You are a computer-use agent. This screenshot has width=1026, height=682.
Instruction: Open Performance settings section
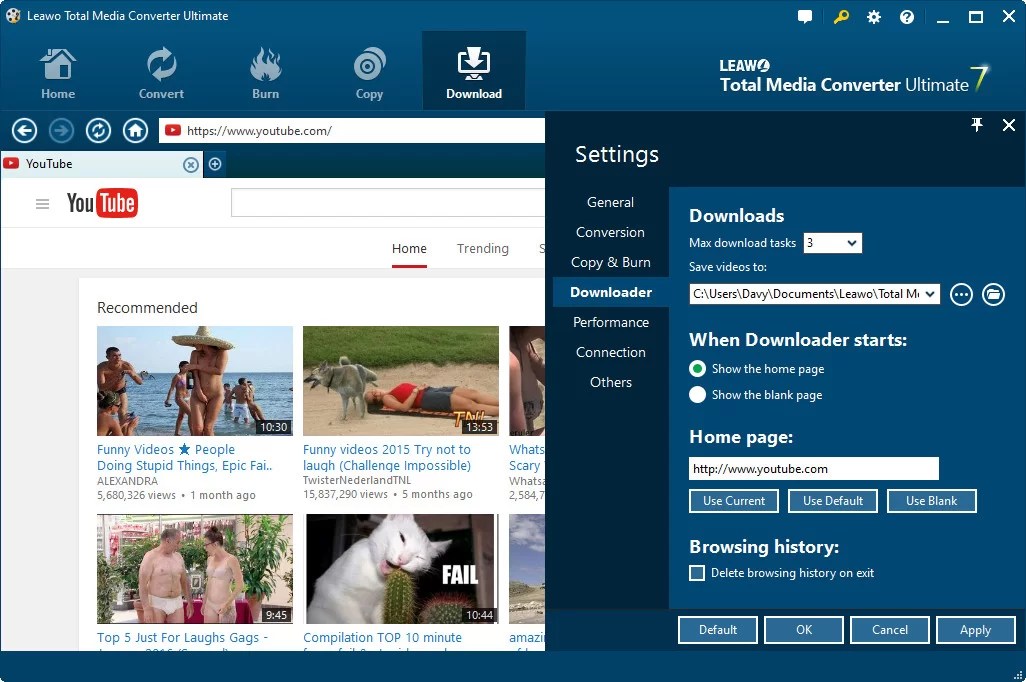click(610, 322)
